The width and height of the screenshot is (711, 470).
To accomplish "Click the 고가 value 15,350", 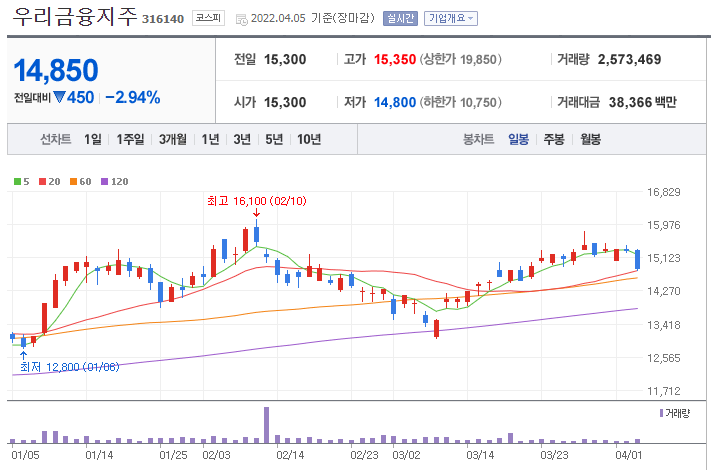I will pos(395,59).
